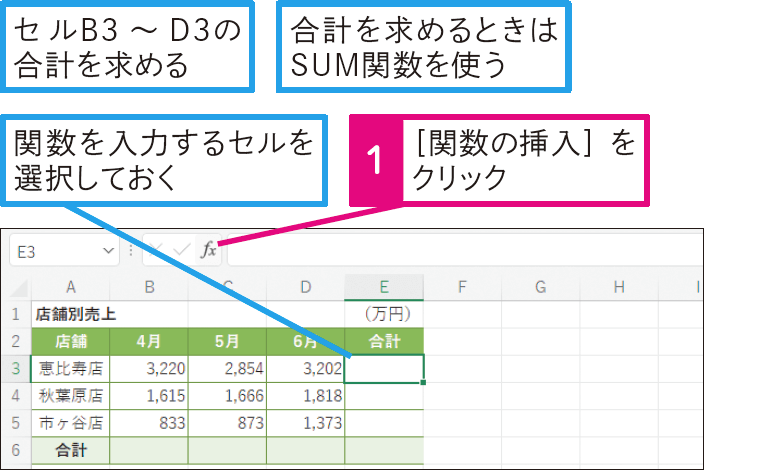Screen dimensions: 783x470
Task: Click the cell containing 3,220
Action: click(x=149, y=369)
